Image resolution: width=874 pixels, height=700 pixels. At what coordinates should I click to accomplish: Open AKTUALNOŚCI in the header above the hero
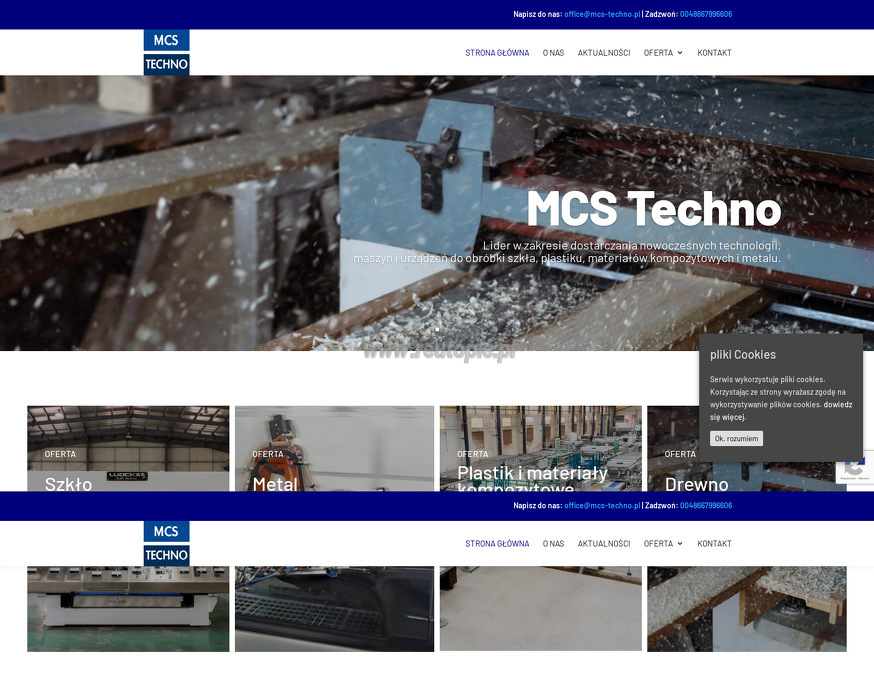[x=604, y=53]
